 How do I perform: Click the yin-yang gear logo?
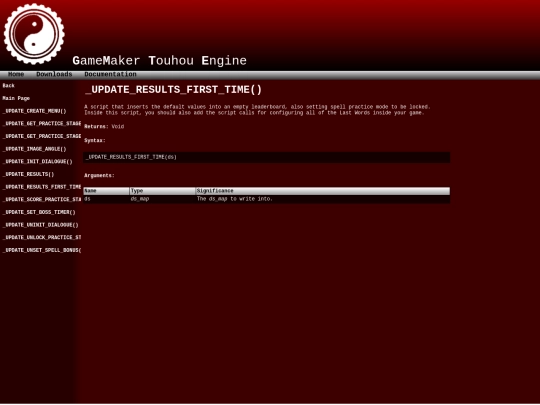pos(34,34)
